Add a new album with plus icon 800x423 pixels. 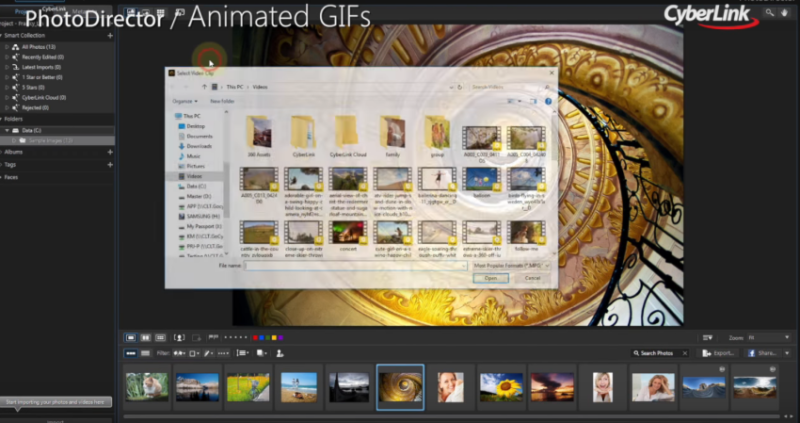(110, 152)
